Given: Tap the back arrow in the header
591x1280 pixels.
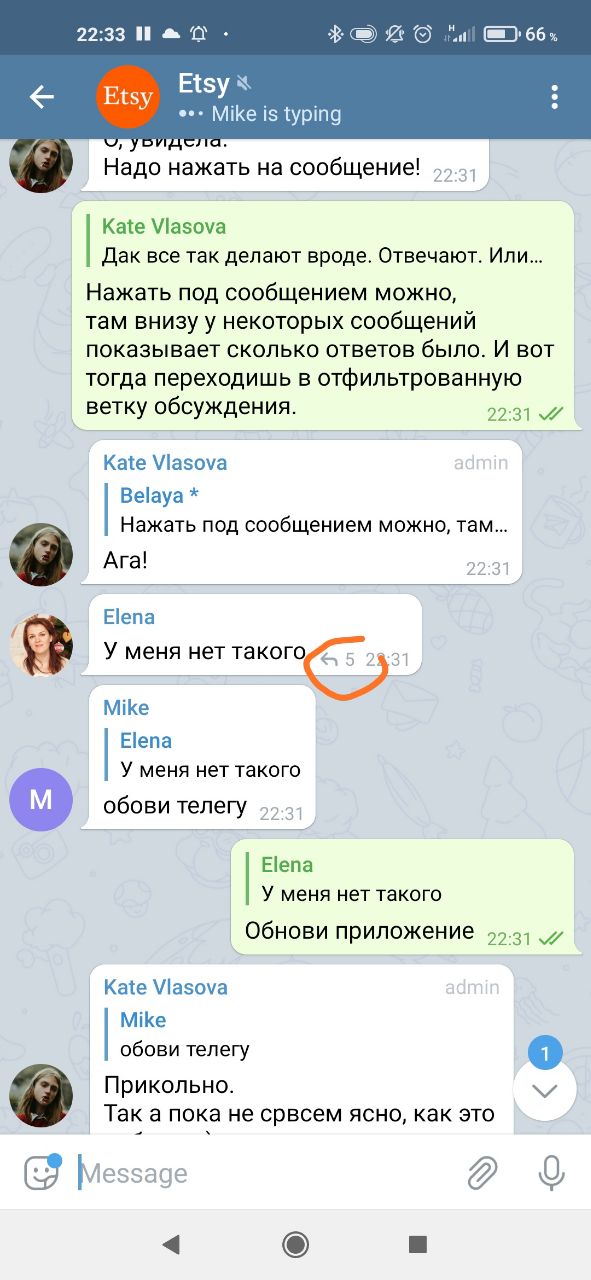Looking at the screenshot, I should pos(41,97).
